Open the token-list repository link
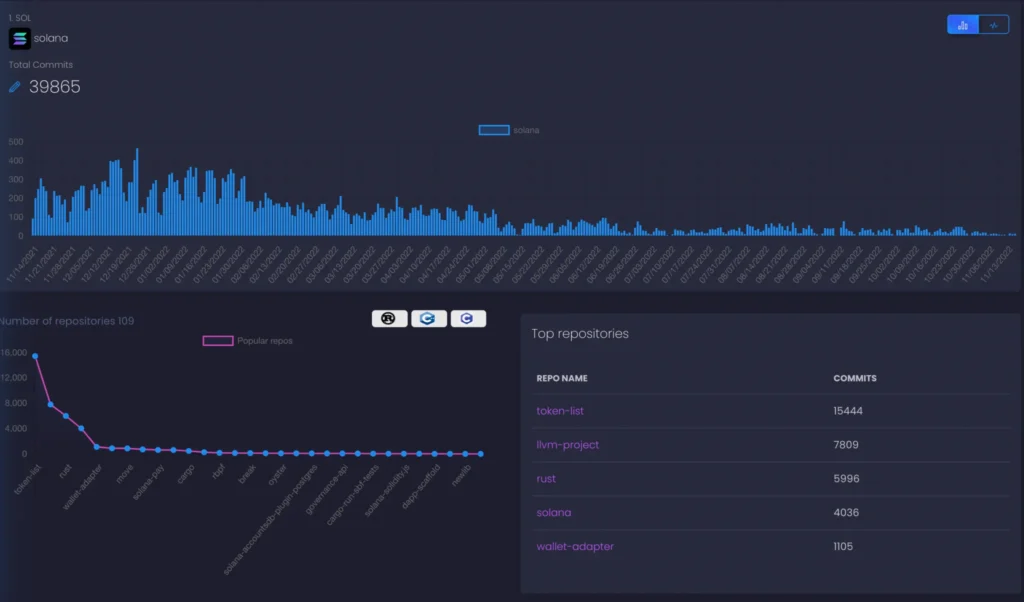 point(558,411)
